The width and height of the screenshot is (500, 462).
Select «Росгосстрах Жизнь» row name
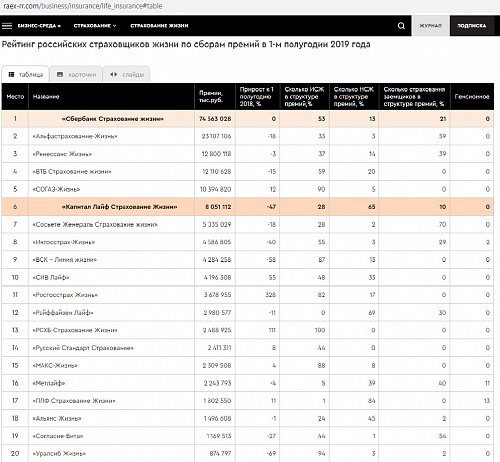coord(65,295)
